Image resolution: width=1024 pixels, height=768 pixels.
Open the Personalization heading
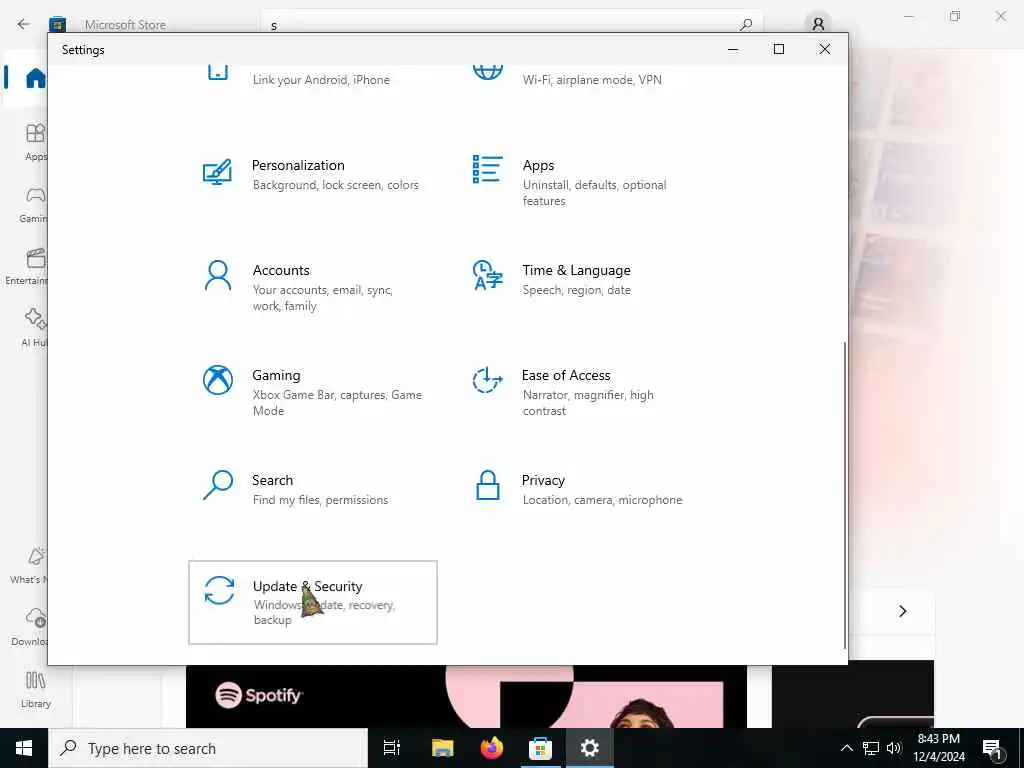point(298,165)
